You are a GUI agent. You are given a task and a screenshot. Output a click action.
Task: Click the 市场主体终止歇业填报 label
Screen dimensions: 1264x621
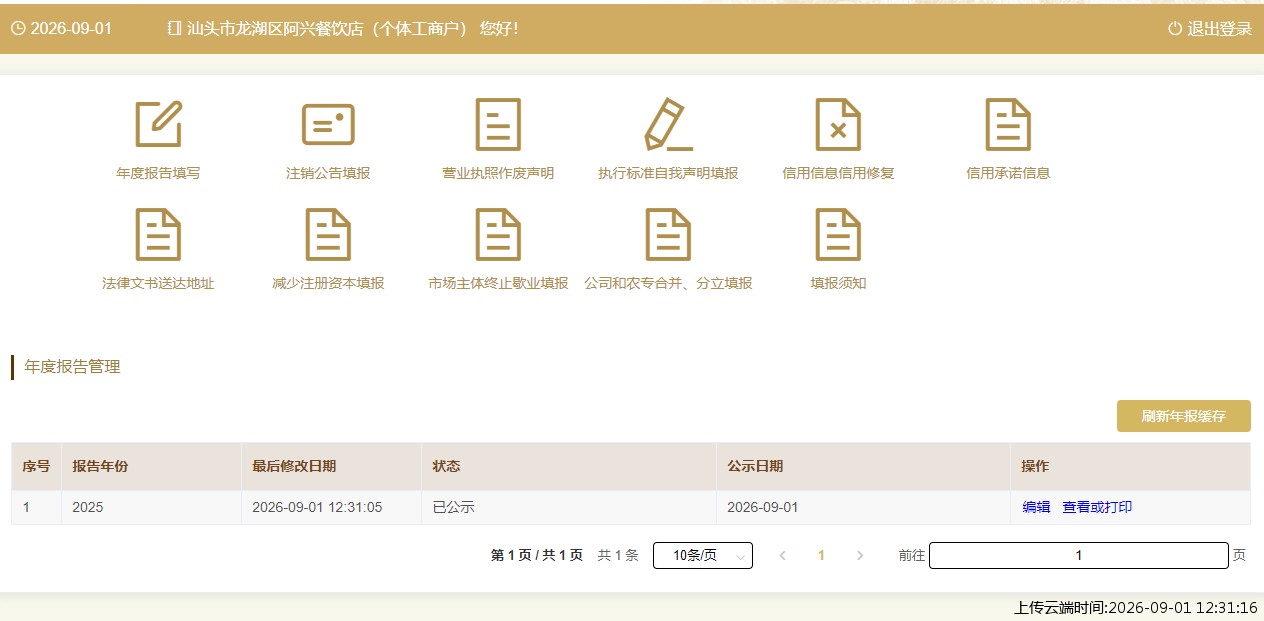pyautogui.click(x=498, y=283)
